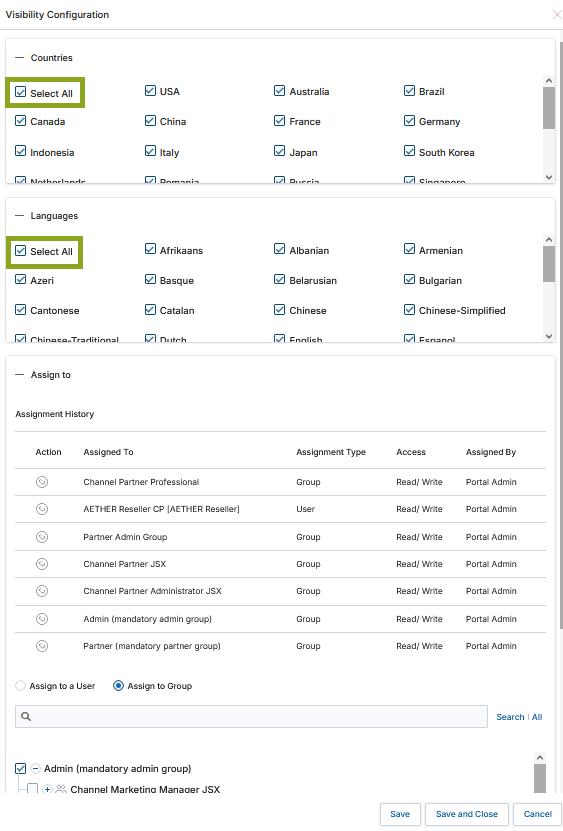The width and height of the screenshot is (563, 831).
Task: Collapse the Assign to section
Action: [20, 375]
